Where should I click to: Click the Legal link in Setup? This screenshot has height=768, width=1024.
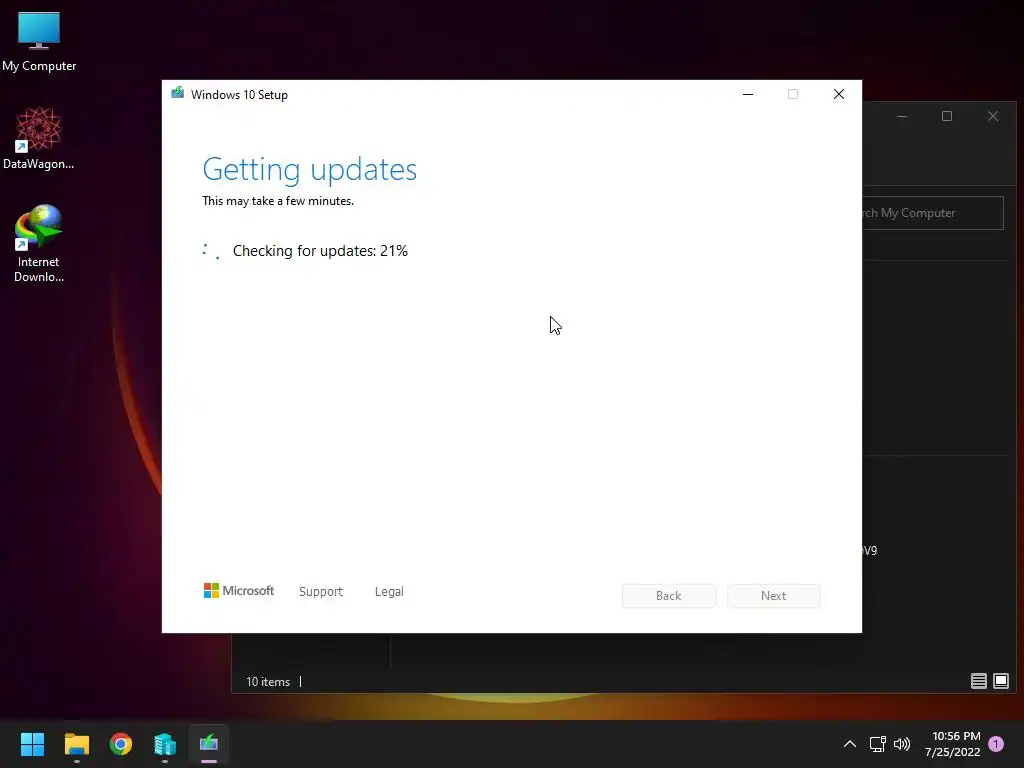coord(389,592)
